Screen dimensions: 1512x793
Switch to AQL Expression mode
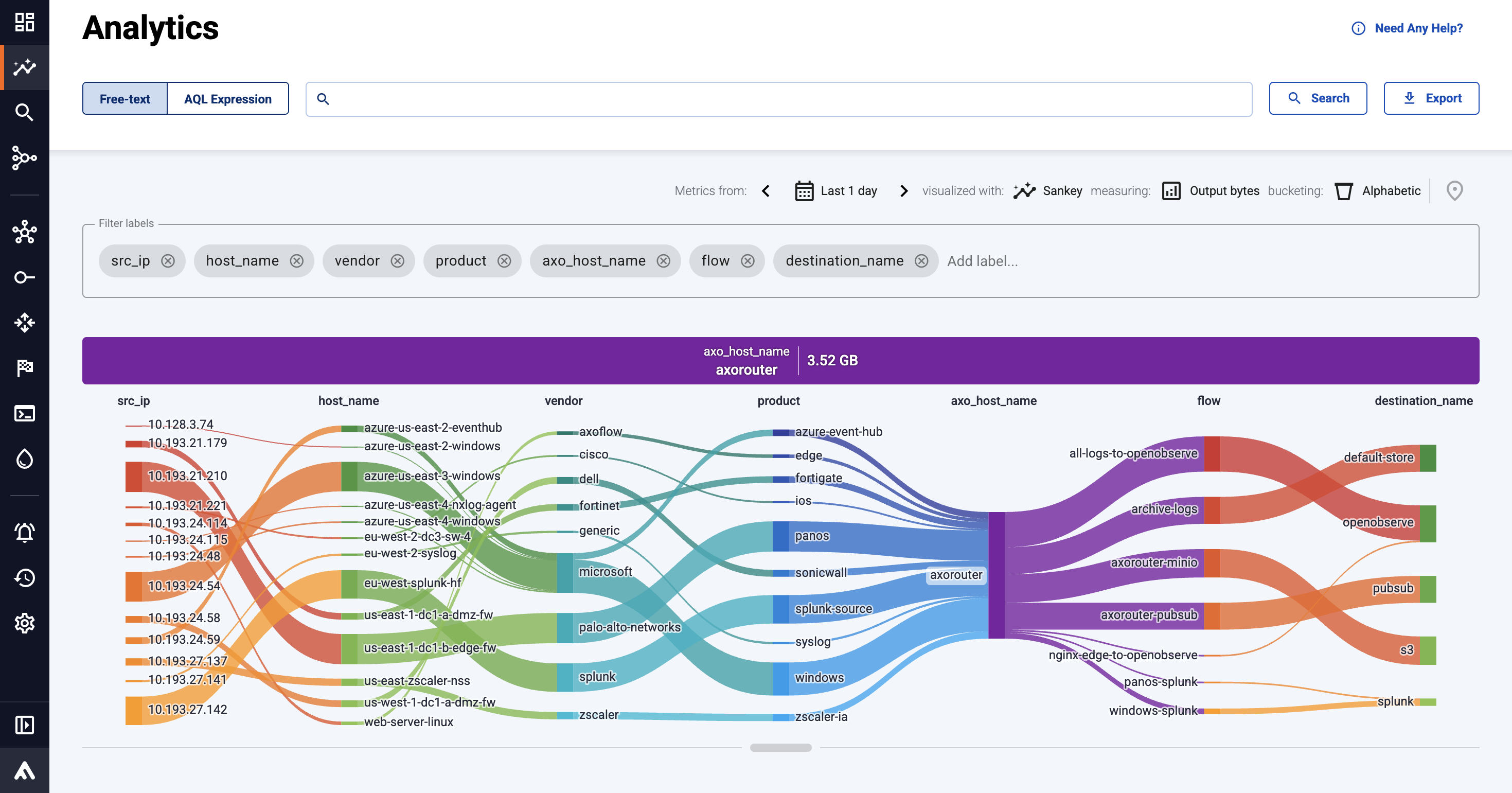click(228, 99)
